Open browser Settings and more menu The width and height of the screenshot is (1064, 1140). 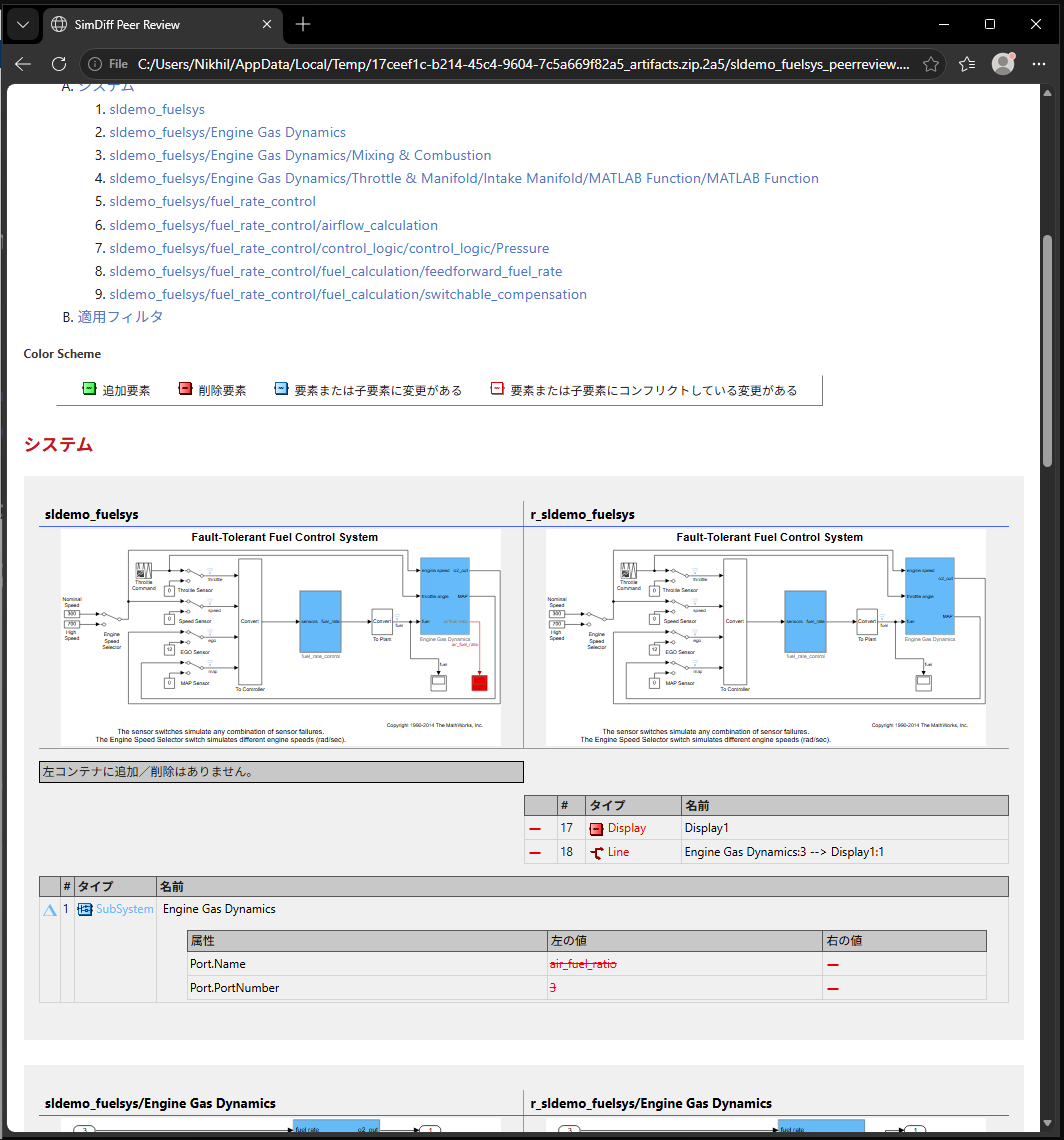[1039, 64]
